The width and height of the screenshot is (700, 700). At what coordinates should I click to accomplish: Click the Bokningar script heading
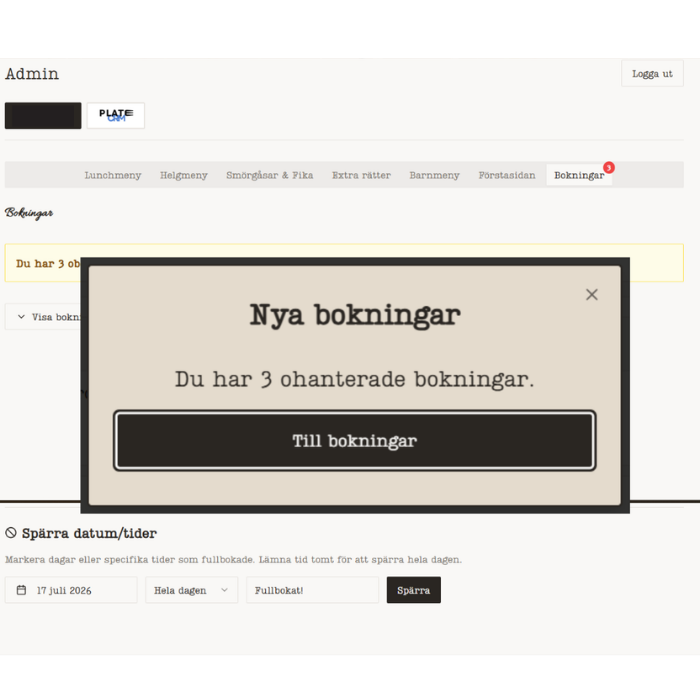pos(29,213)
